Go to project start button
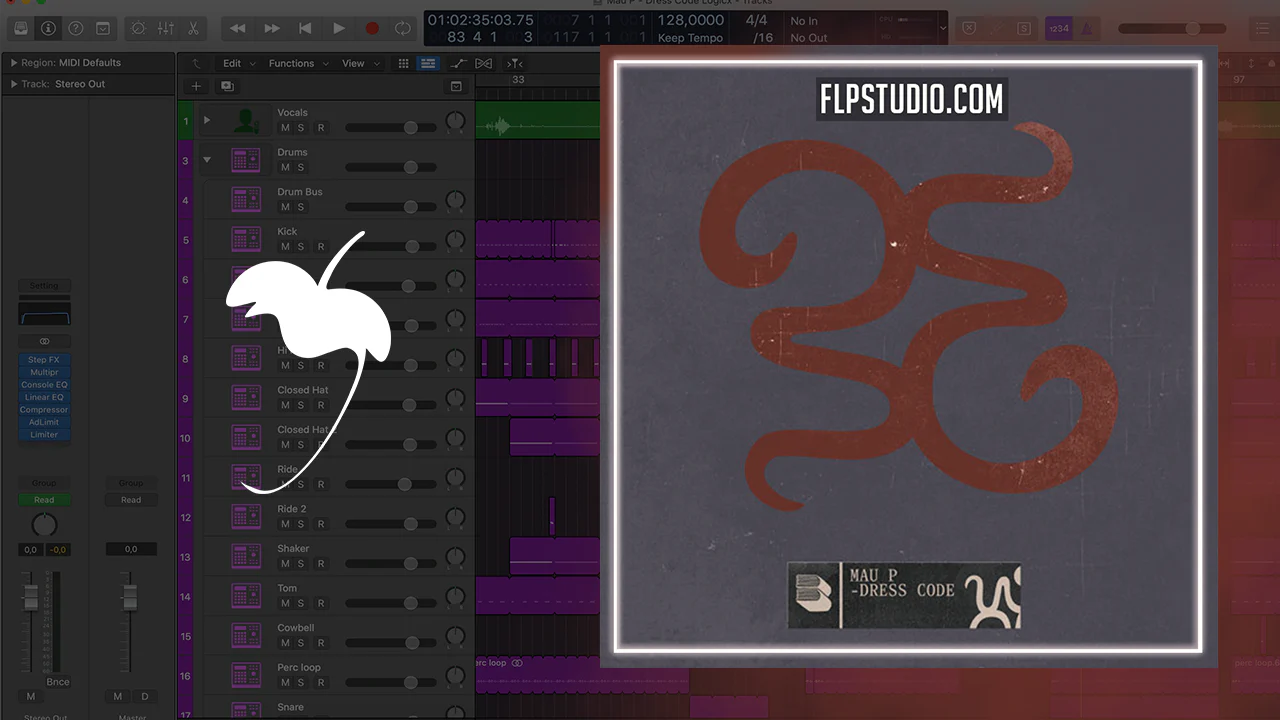The width and height of the screenshot is (1280, 720). [x=305, y=29]
